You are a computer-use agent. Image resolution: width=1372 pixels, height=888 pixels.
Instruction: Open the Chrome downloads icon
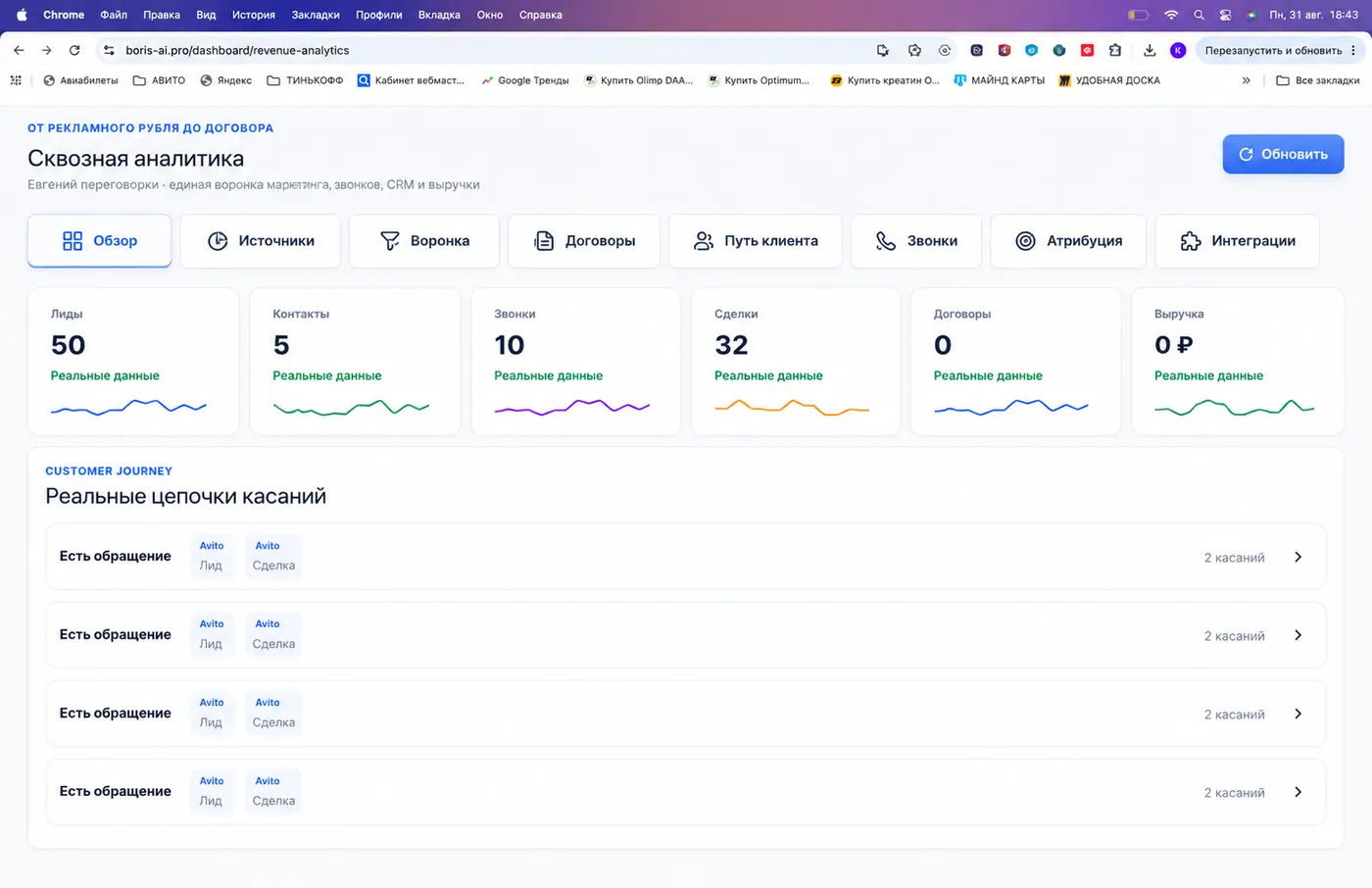1150,50
